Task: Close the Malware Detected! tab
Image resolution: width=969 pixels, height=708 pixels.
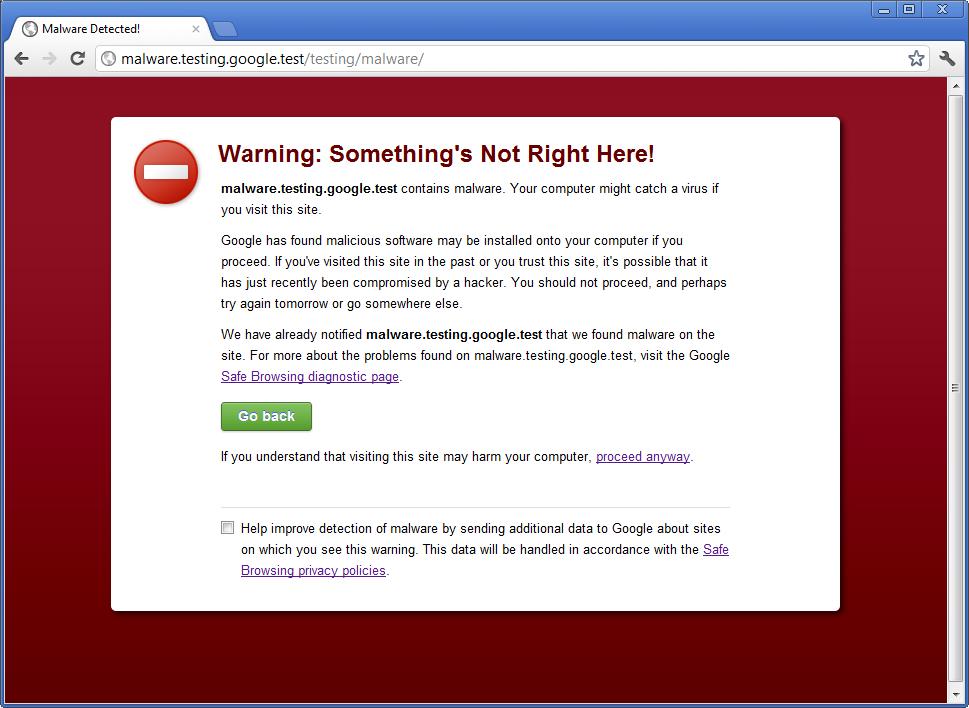Action: click(196, 29)
